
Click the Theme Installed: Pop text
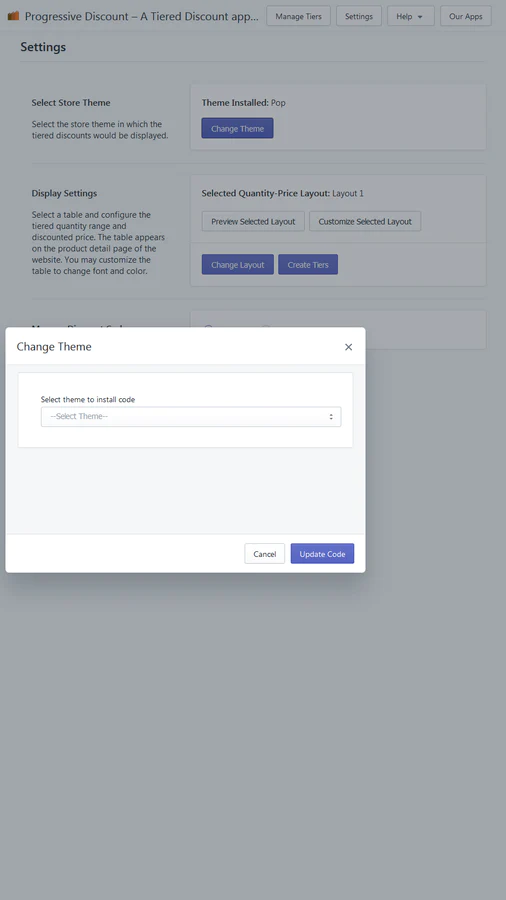243,103
